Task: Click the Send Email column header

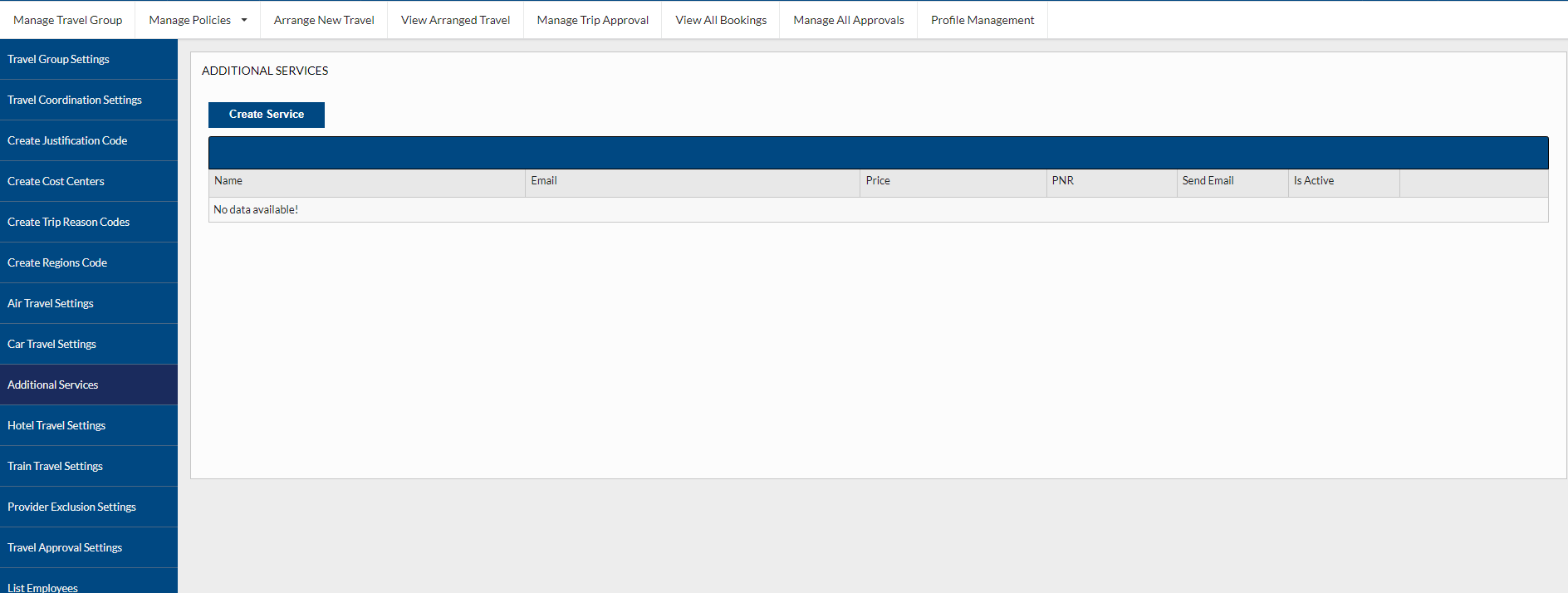Action: pos(1232,183)
